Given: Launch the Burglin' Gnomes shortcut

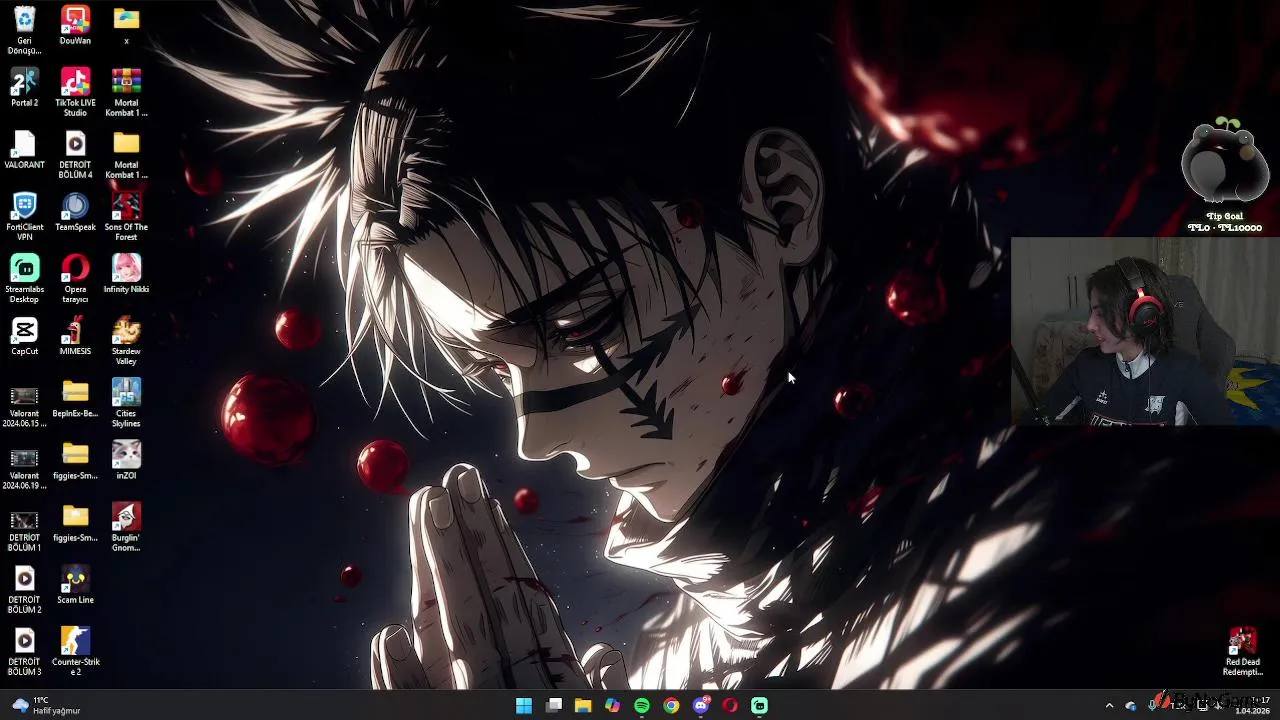Looking at the screenshot, I should tap(126, 527).
